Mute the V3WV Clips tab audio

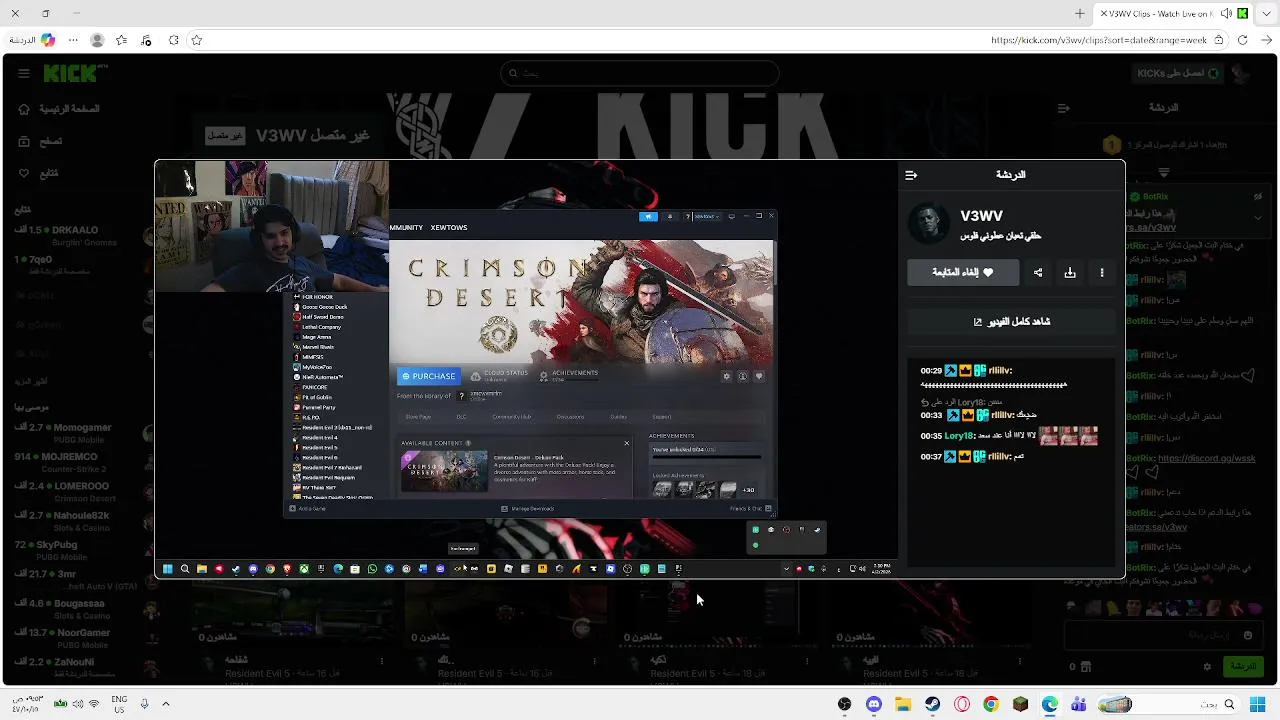[1226, 14]
